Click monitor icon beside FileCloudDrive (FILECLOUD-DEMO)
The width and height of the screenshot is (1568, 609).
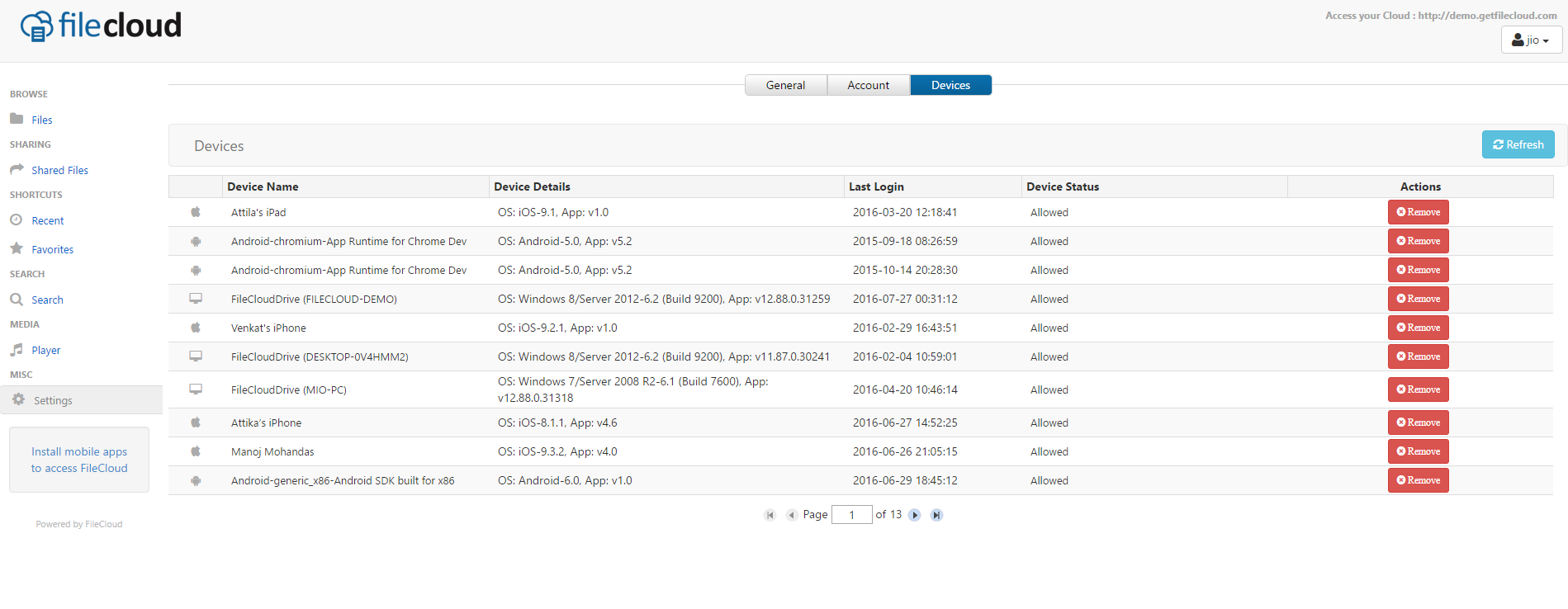point(196,298)
